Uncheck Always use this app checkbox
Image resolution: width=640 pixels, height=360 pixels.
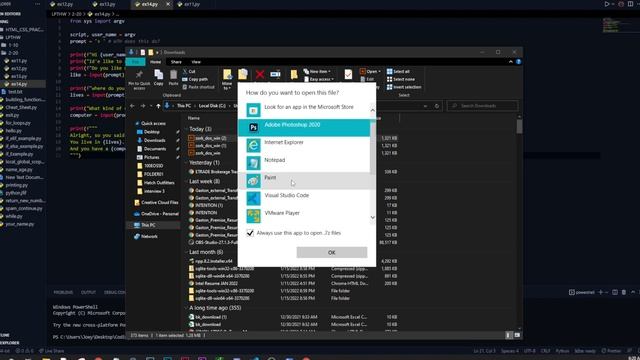[250, 233]
